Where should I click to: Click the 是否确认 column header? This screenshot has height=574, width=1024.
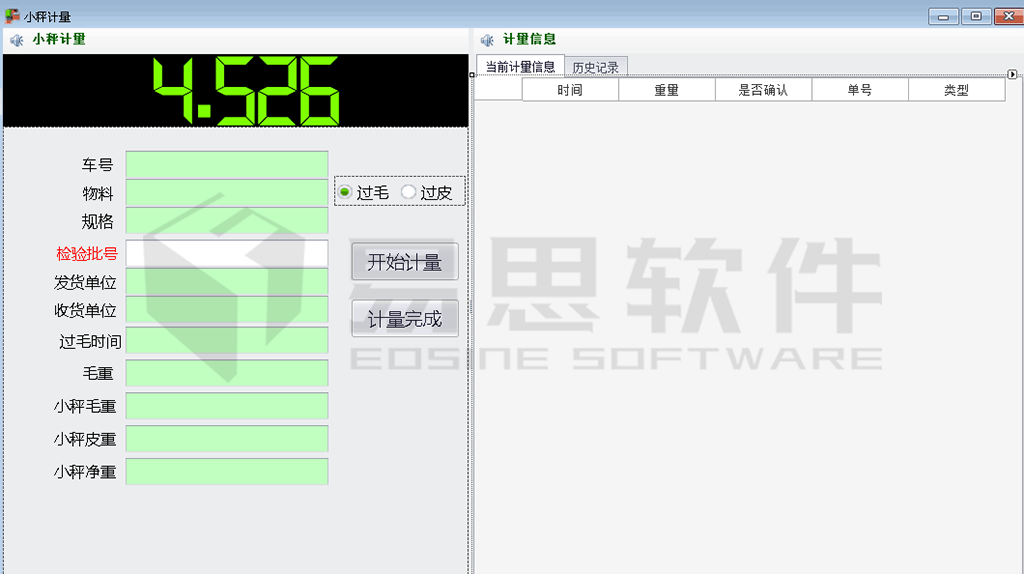[763, 90]
